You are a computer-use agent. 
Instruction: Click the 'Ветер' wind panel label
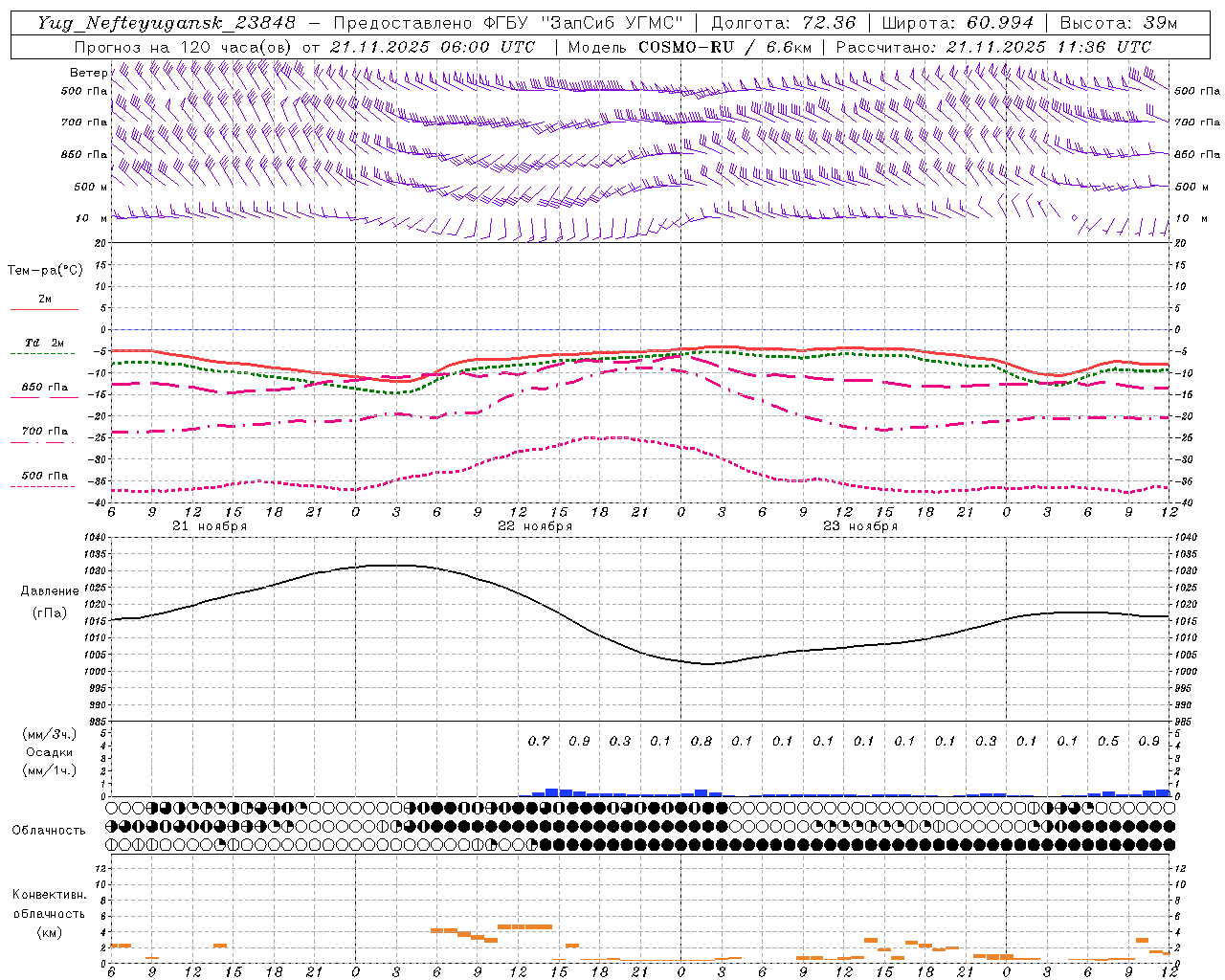(x=88, y=73)
